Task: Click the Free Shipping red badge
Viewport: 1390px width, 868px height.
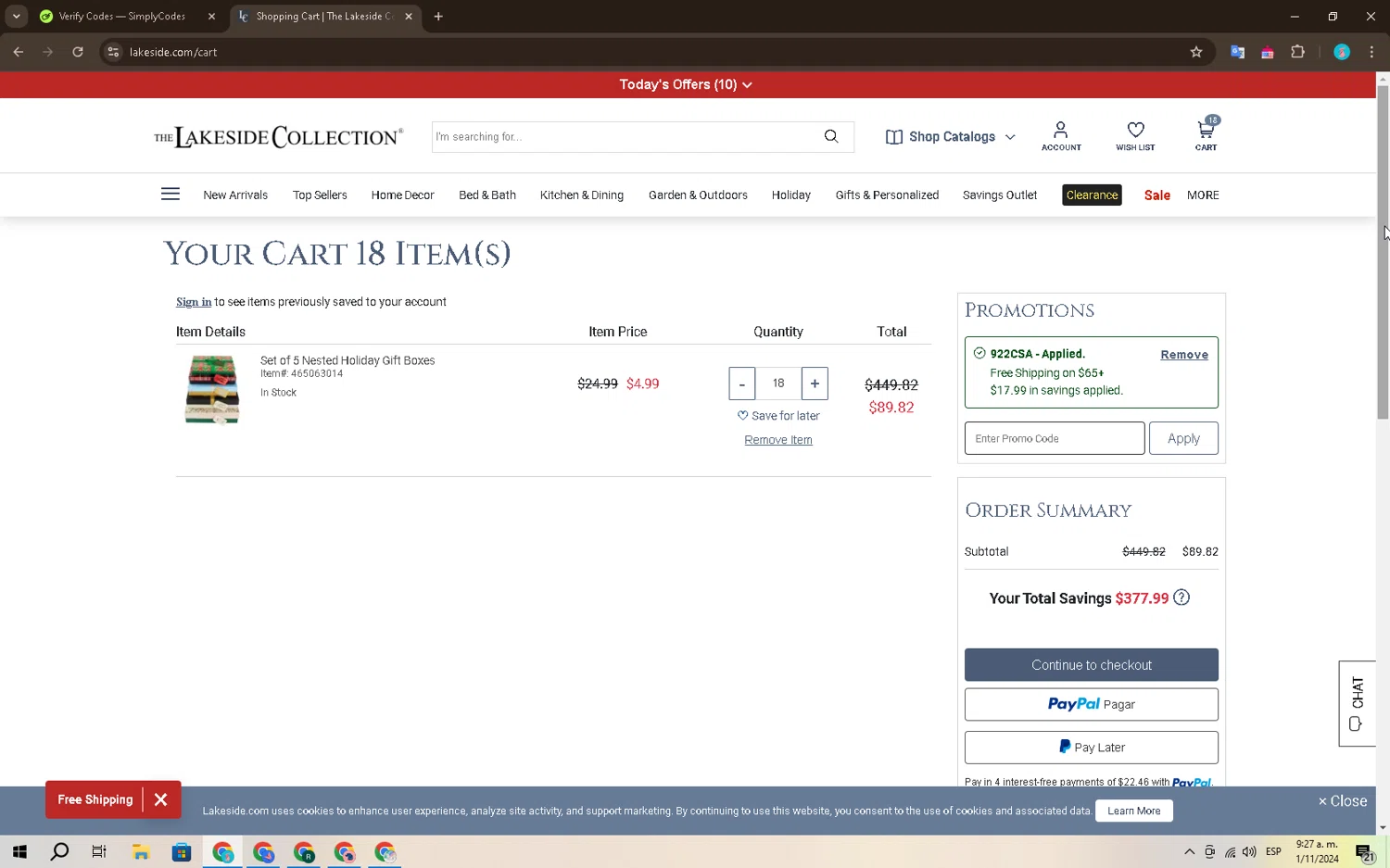Action: (95, 799)
